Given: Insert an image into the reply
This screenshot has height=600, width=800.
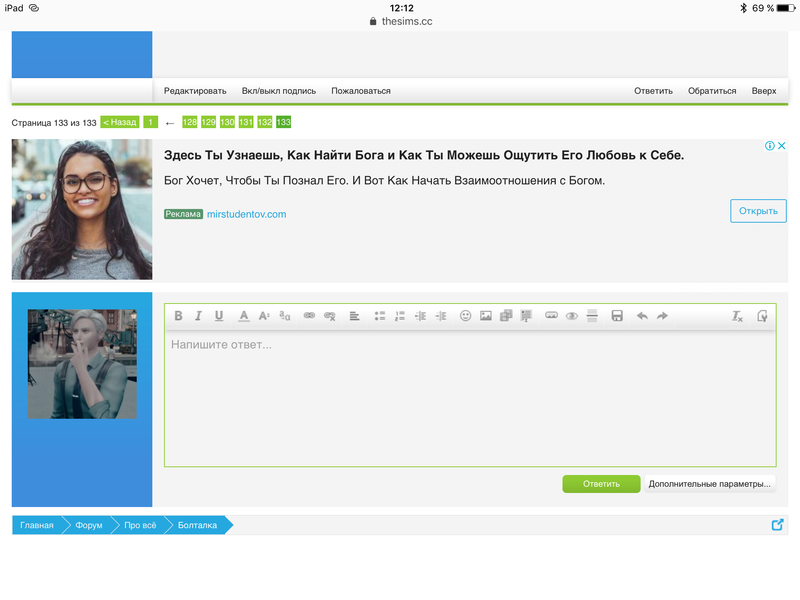Looking at the screenshot, I should point(486,316).
